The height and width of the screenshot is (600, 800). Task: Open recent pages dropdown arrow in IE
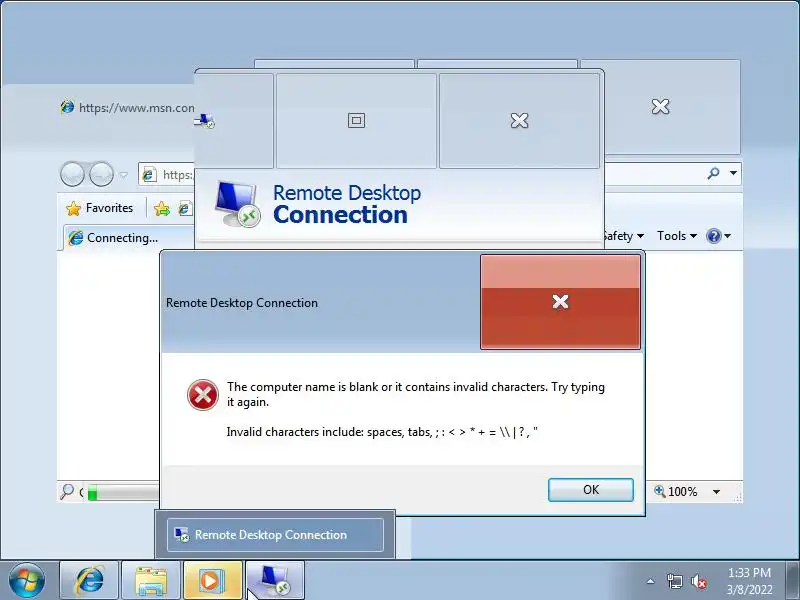click(x=123, y=174)
